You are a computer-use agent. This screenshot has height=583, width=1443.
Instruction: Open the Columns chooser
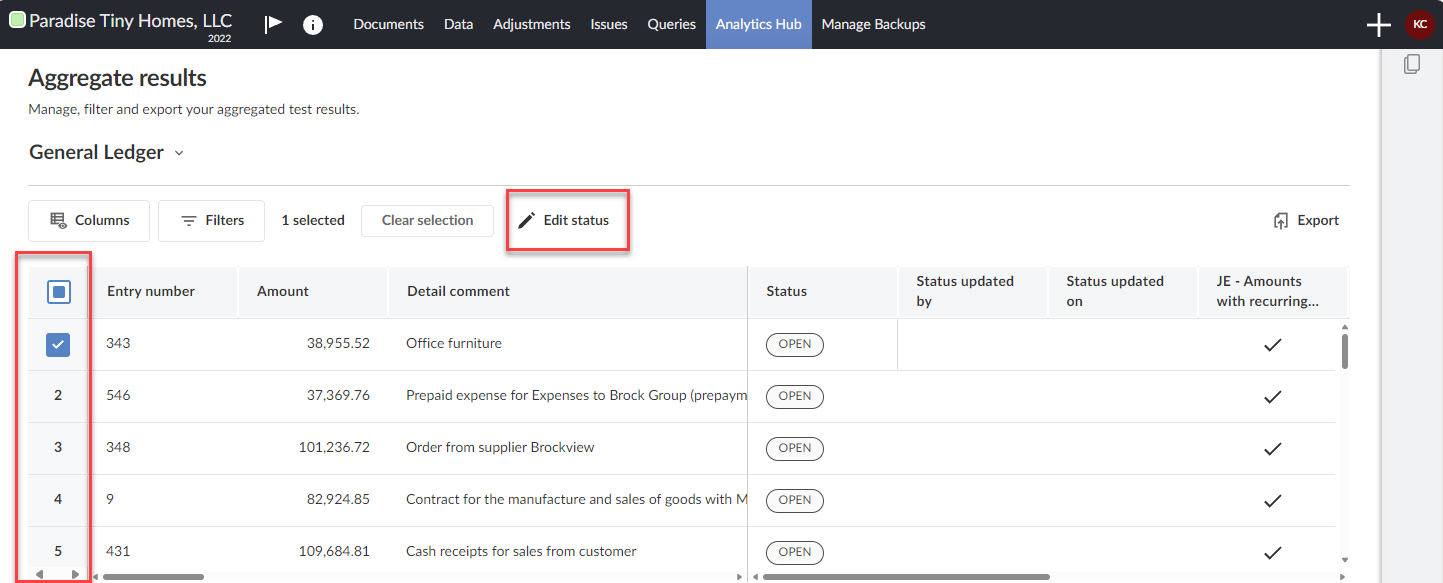pyautogui.click(x=89, y=220)
